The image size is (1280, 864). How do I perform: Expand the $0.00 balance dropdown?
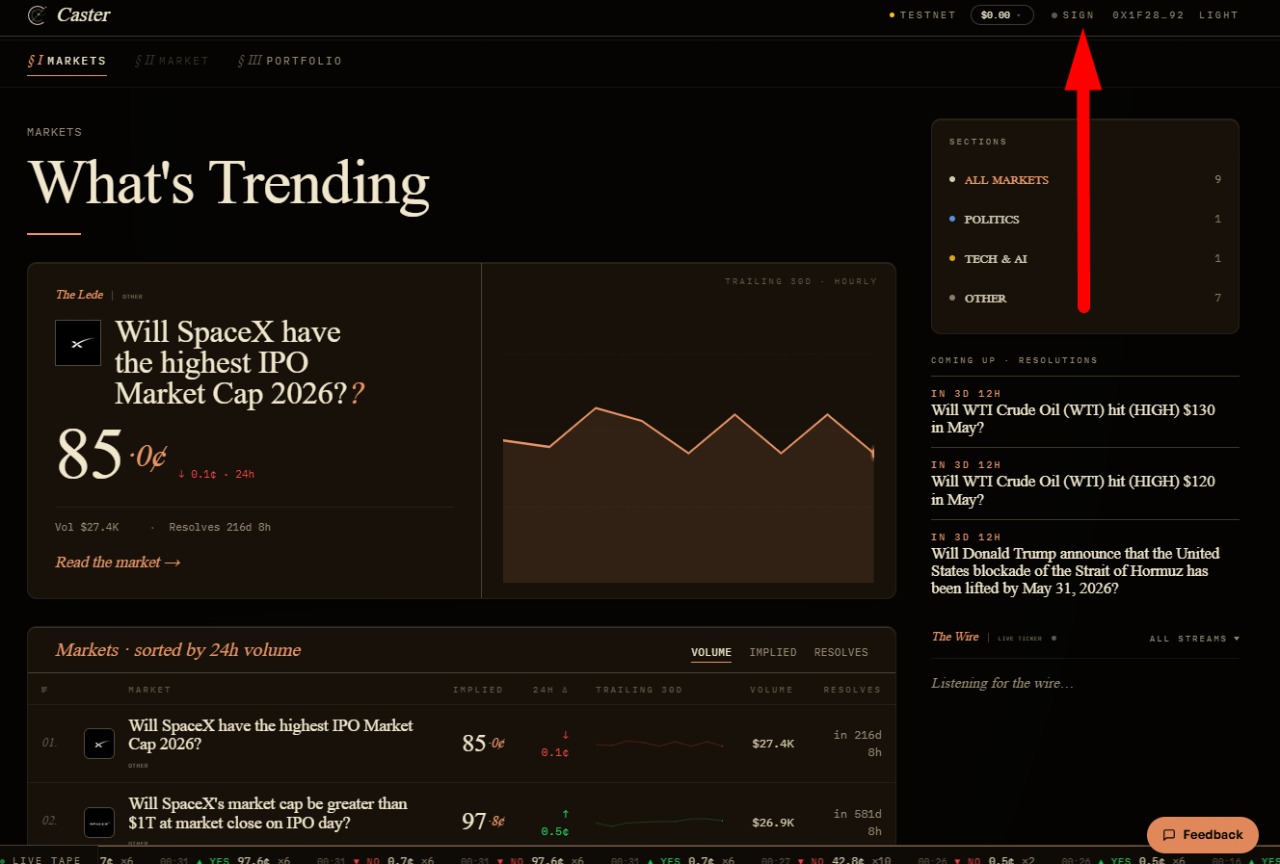click(1001, 15)
